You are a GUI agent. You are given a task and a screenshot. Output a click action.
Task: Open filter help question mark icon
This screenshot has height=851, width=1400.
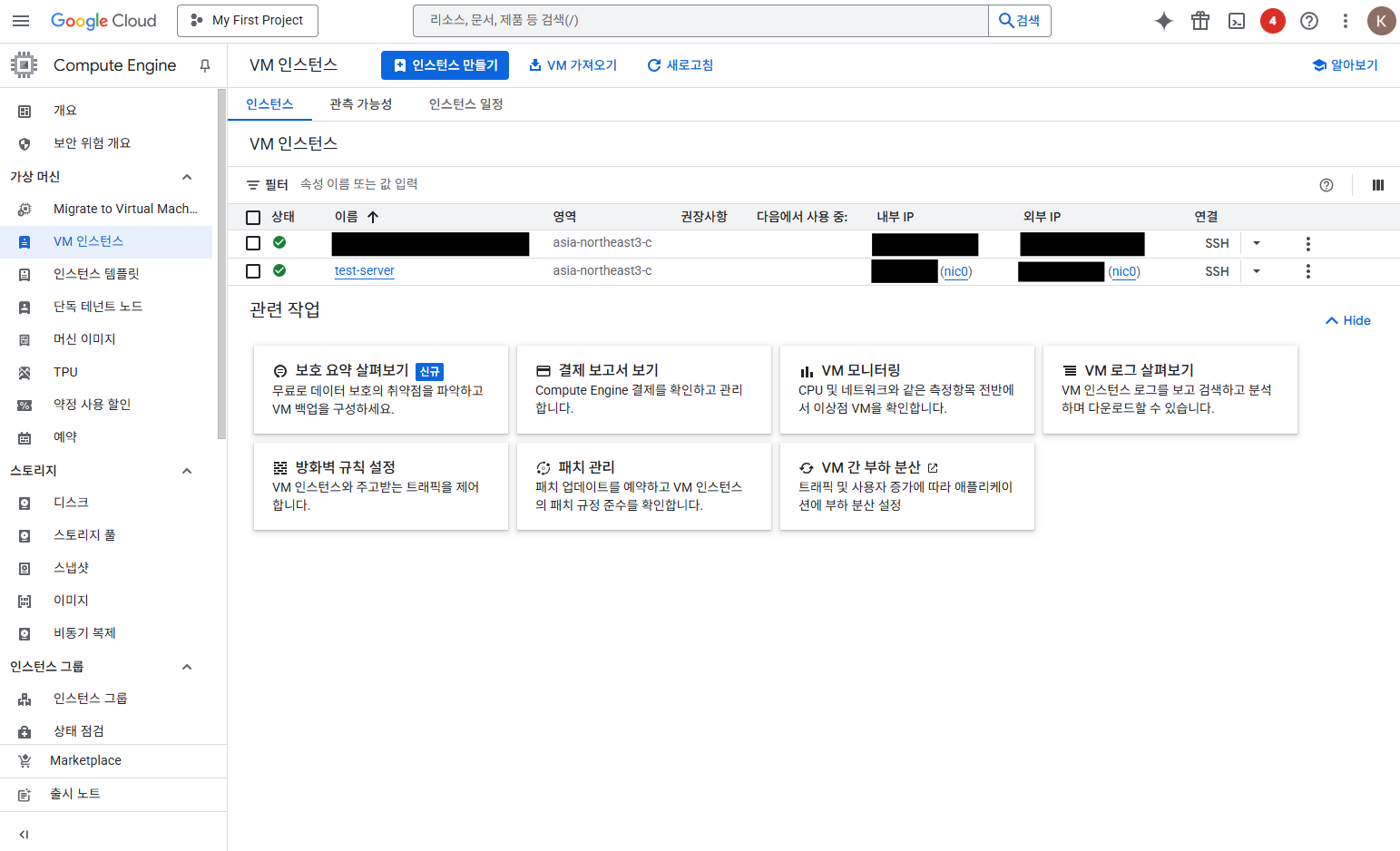click(x=1327, y=185)
